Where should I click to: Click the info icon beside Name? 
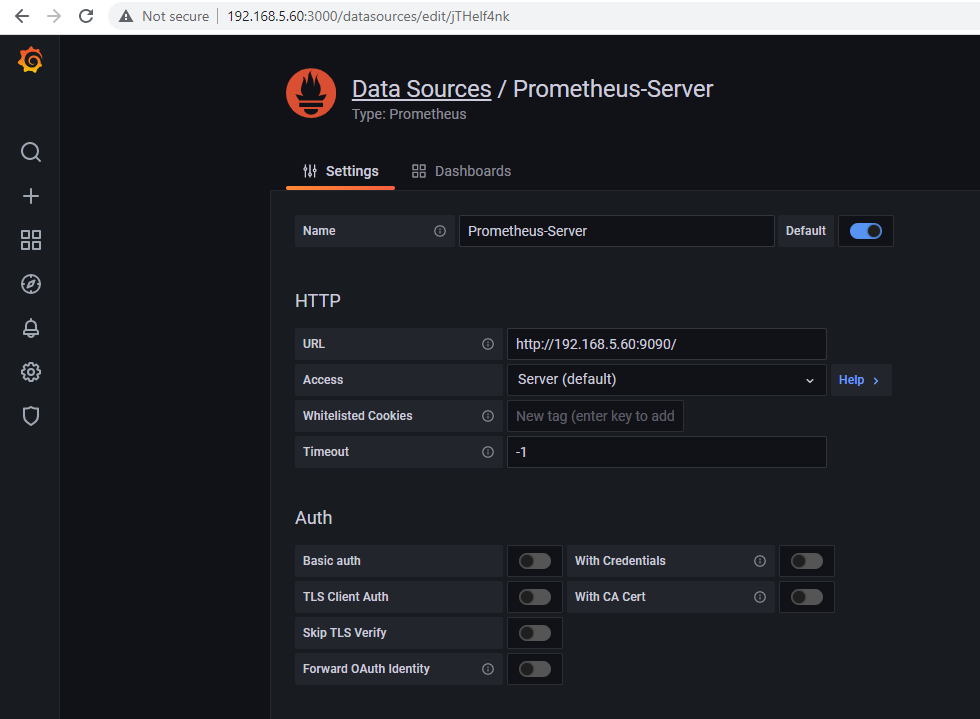(440, 231)
